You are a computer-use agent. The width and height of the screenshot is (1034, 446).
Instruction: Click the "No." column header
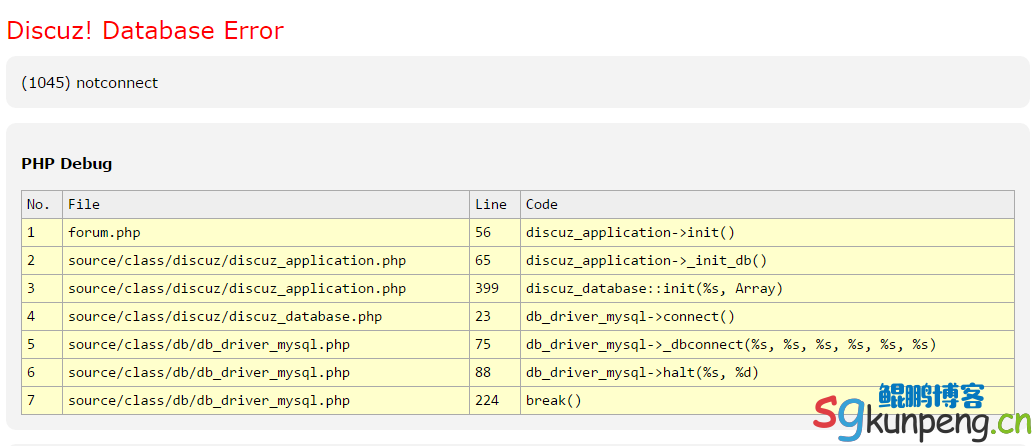click(42, 205)
